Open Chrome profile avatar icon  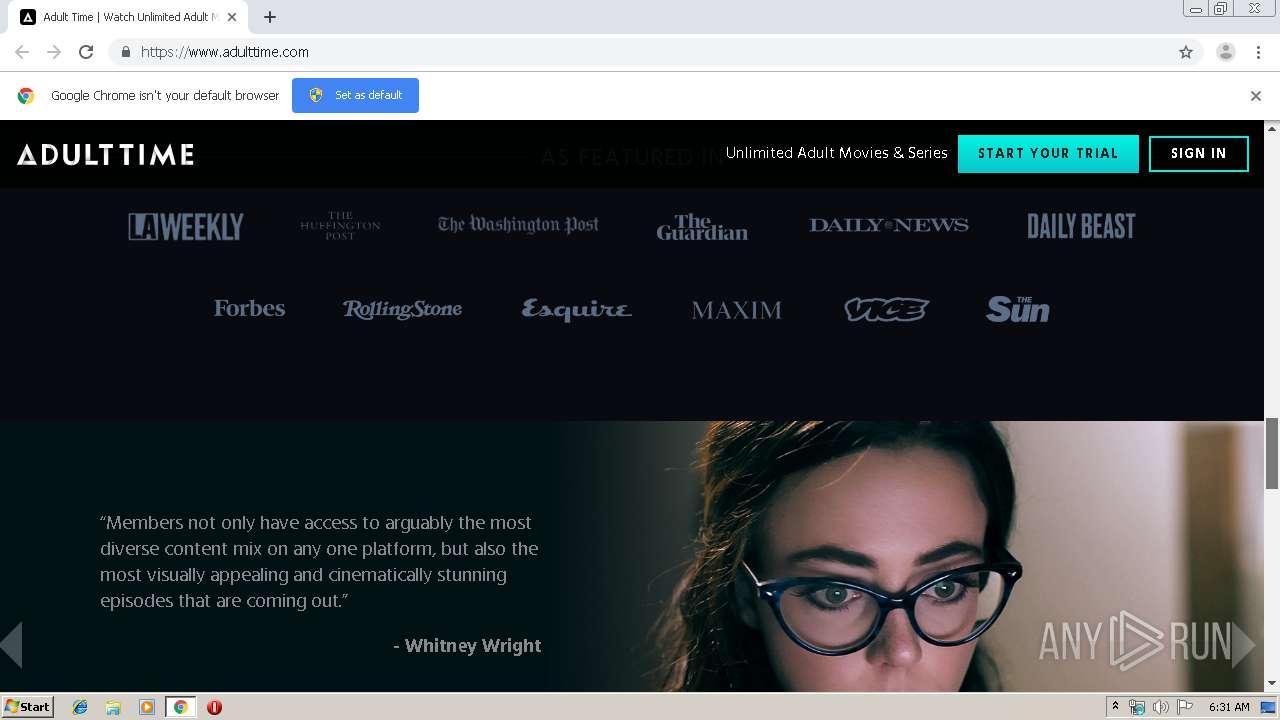click(1226, 52)
